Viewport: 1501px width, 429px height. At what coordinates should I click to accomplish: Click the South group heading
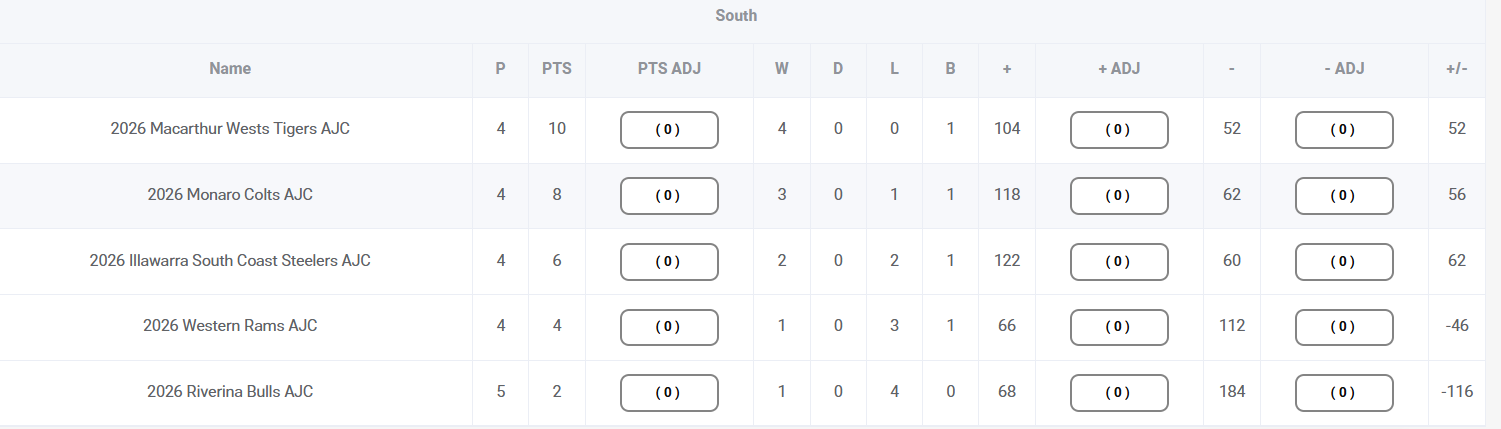coord(736,15)
